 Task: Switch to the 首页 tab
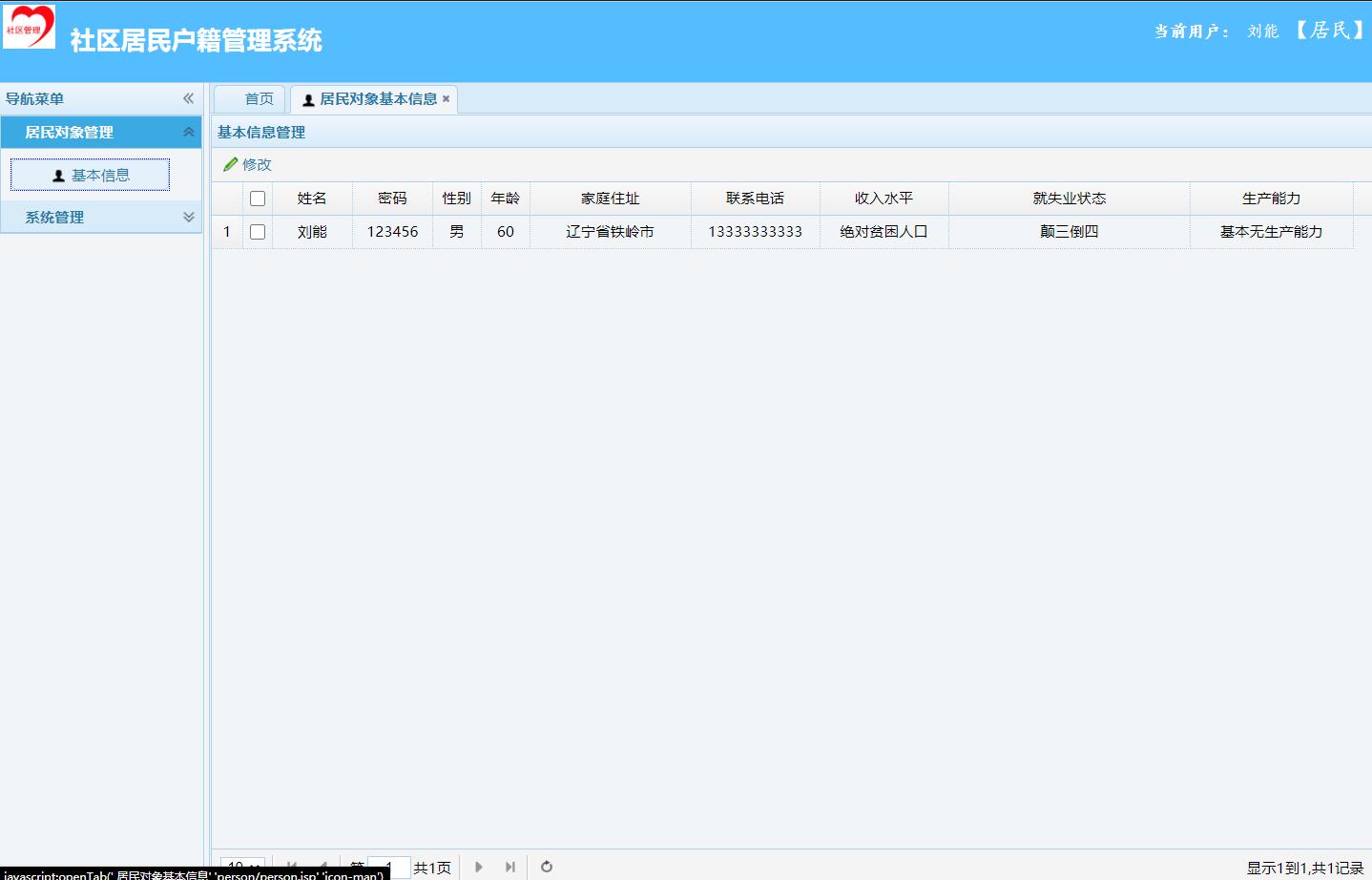click(248, 98)
